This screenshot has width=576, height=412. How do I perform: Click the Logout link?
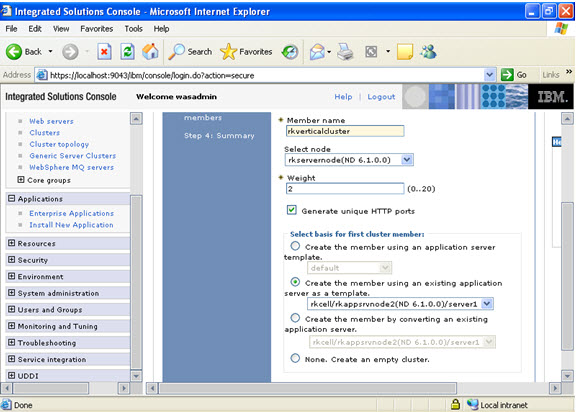point(381,97)
